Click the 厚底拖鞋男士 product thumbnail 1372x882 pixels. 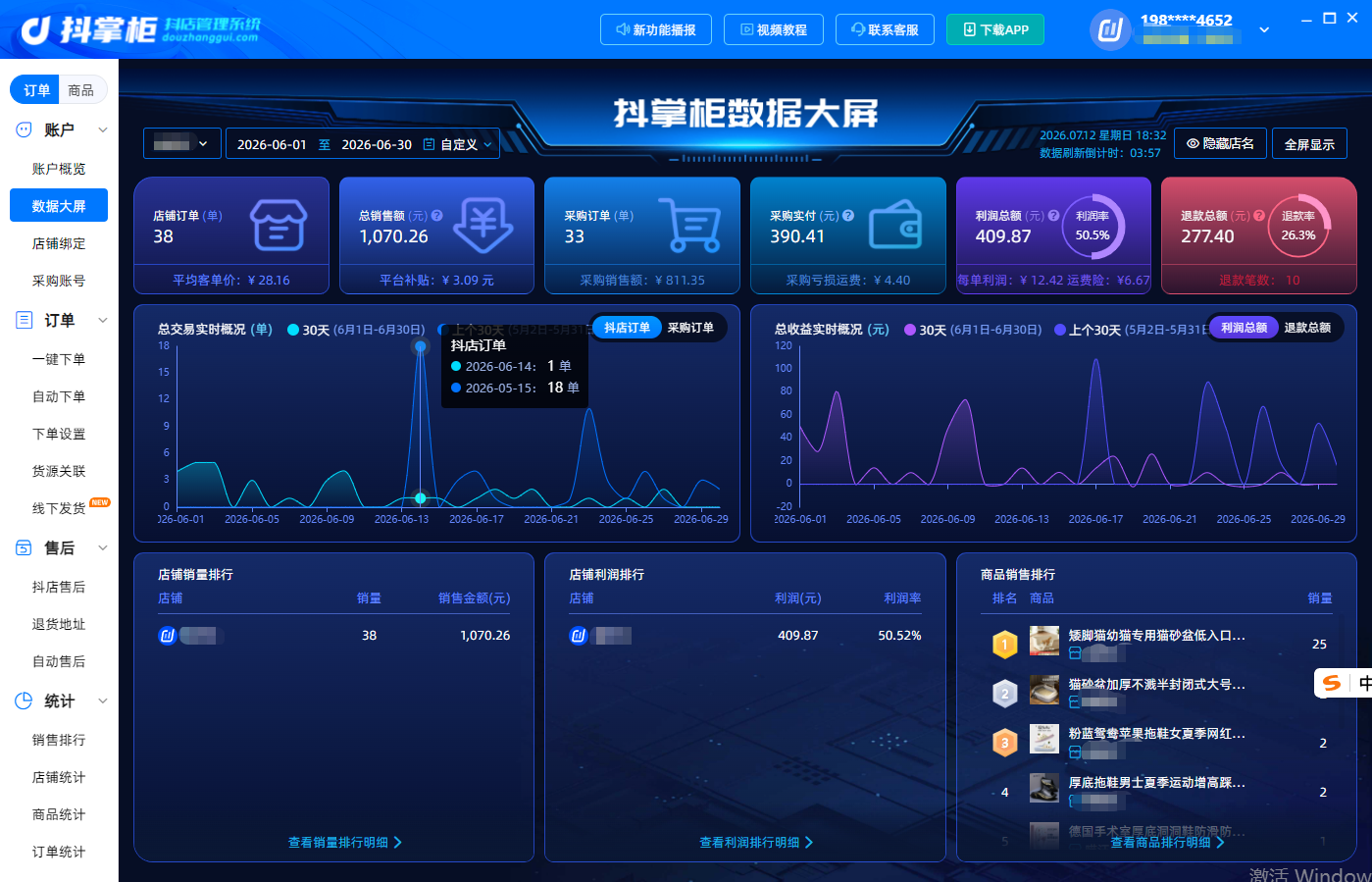[x=1043, y=787]
